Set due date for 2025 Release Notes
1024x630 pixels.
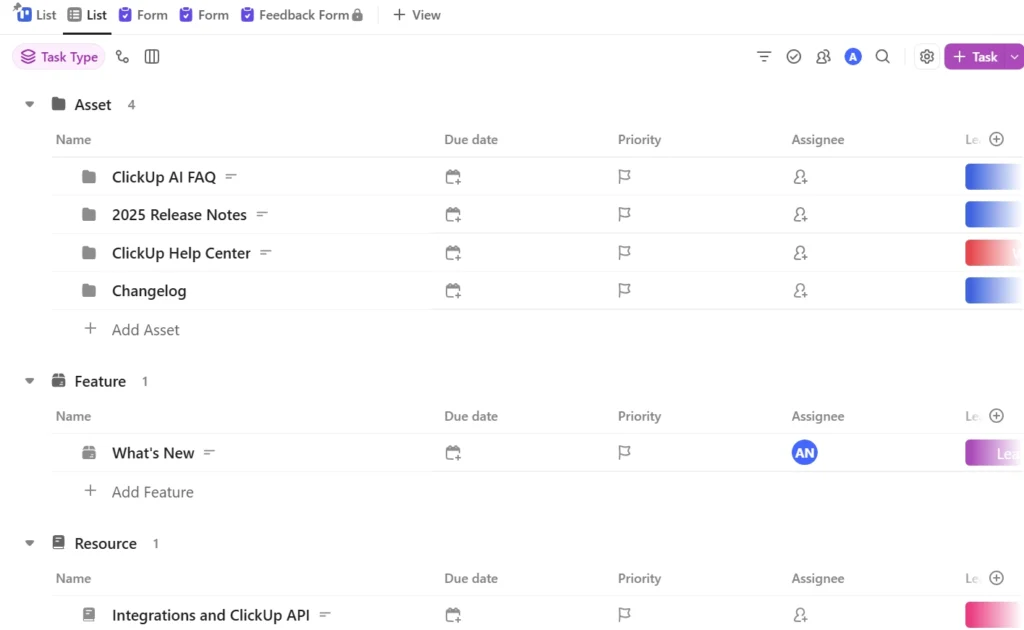pyautogui.click(x=453, y=215)
